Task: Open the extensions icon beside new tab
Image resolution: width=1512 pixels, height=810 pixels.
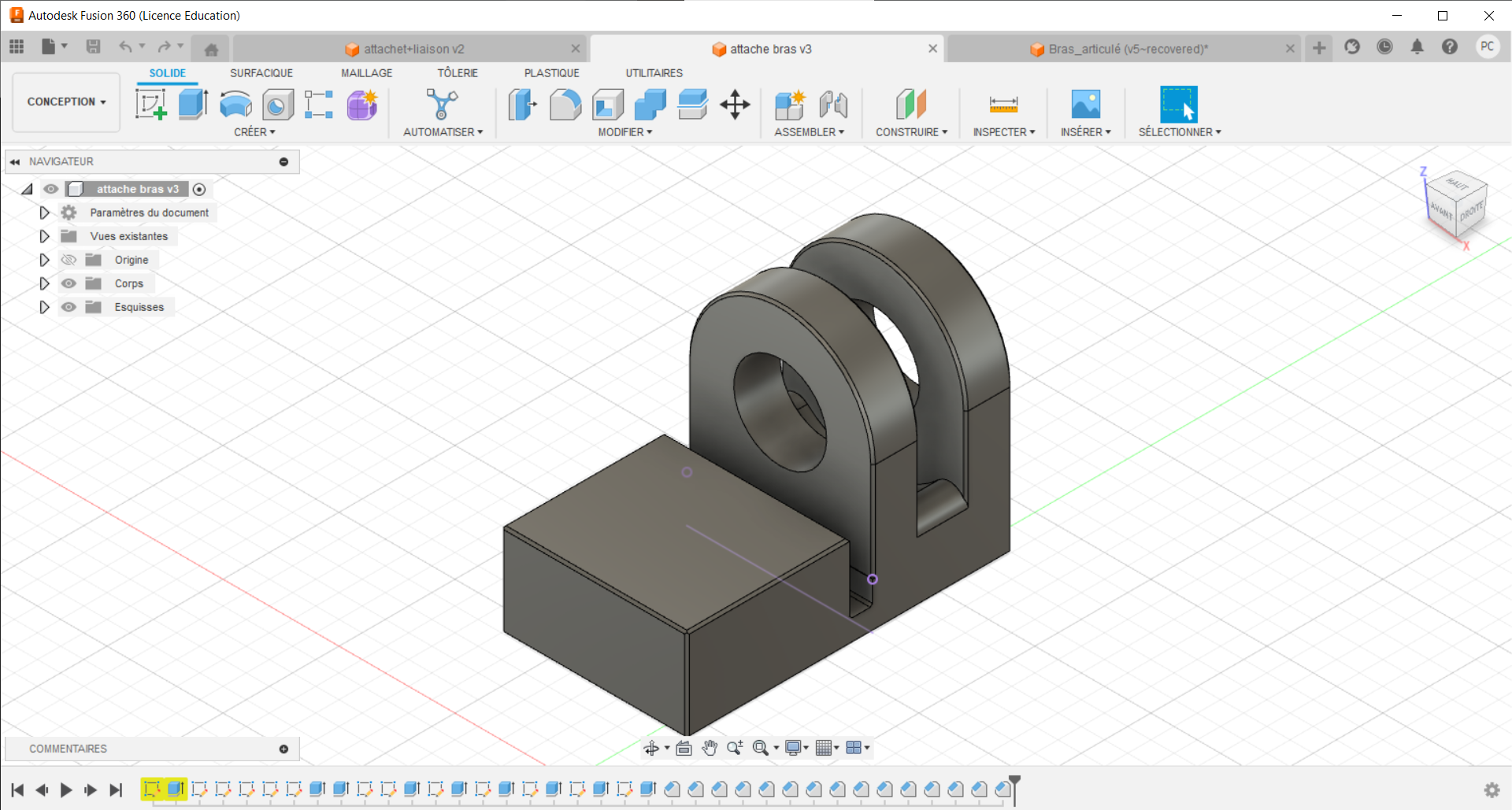Action: (x=1352, y=46)
